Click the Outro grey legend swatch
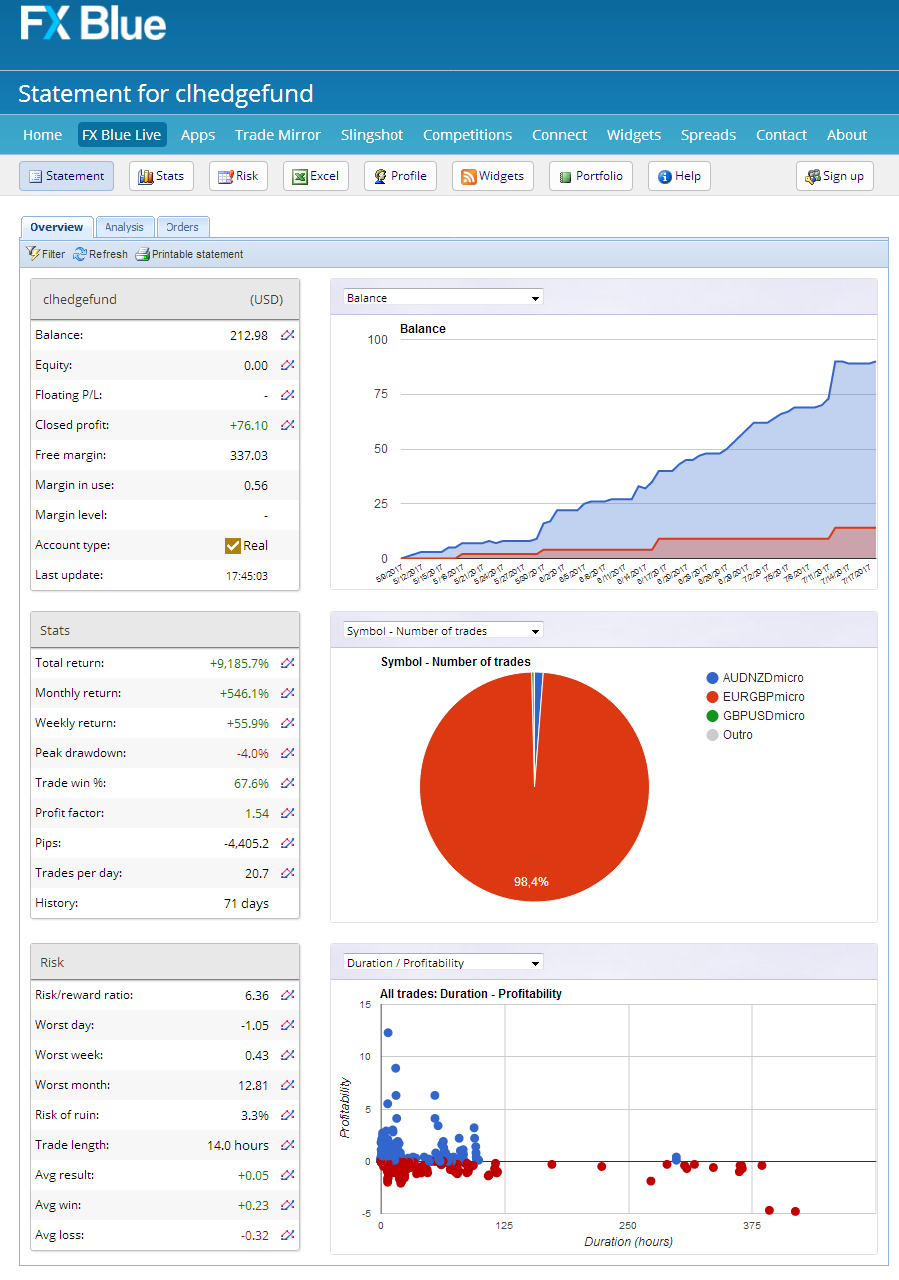Screen dimensions: 899x1280 712,735
